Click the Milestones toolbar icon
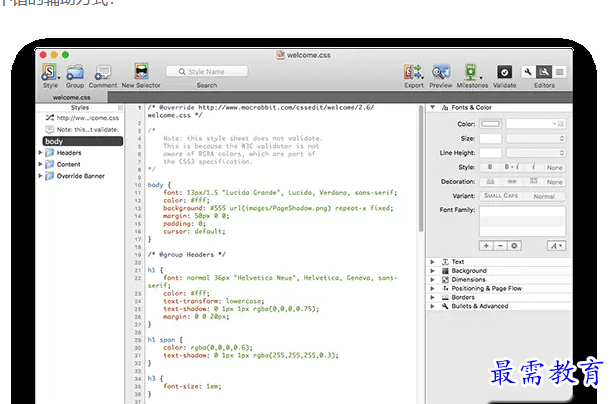Screen dimensions: 612x404 (471, 72)
